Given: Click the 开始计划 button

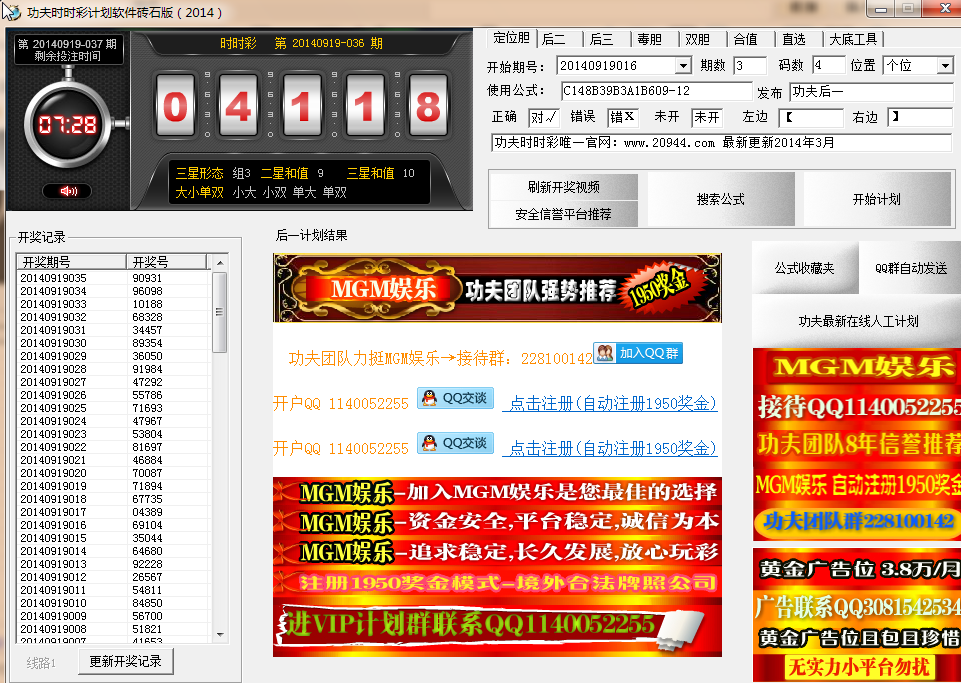Looking at the screenshot, I should 876,199.
